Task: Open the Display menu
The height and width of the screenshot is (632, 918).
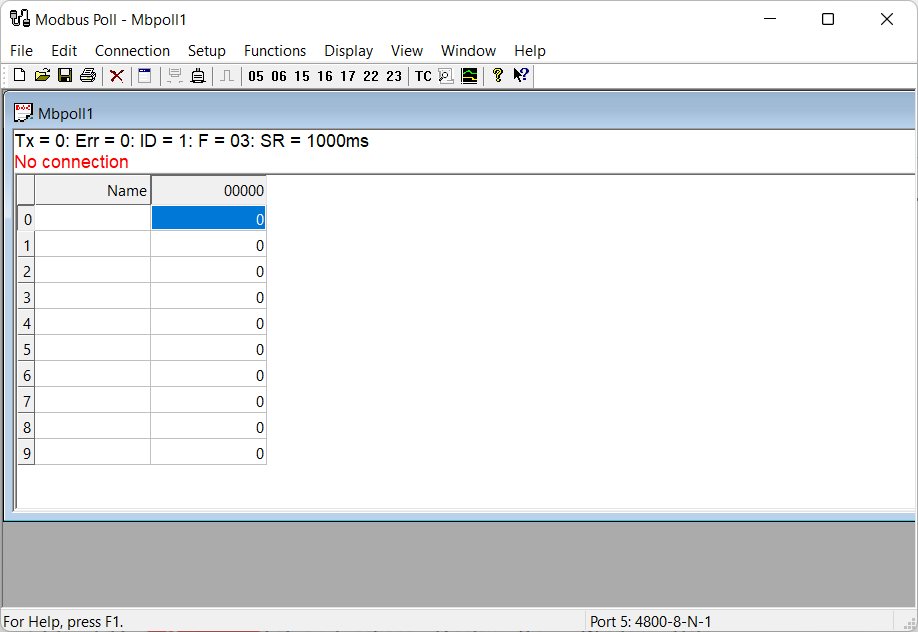Action: (348, 51)
